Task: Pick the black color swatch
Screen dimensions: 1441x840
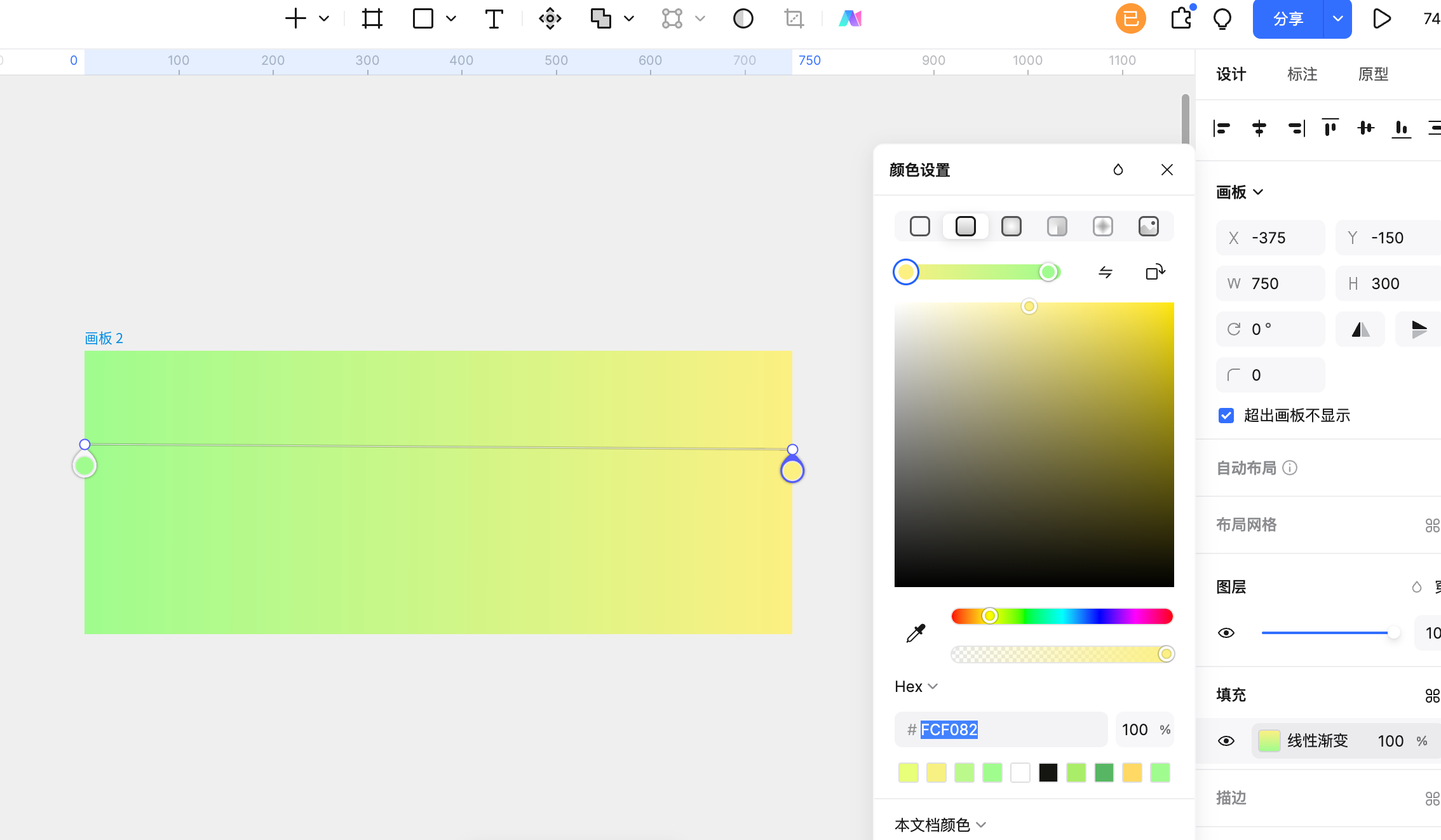Action: click(x=1048, y=773)
